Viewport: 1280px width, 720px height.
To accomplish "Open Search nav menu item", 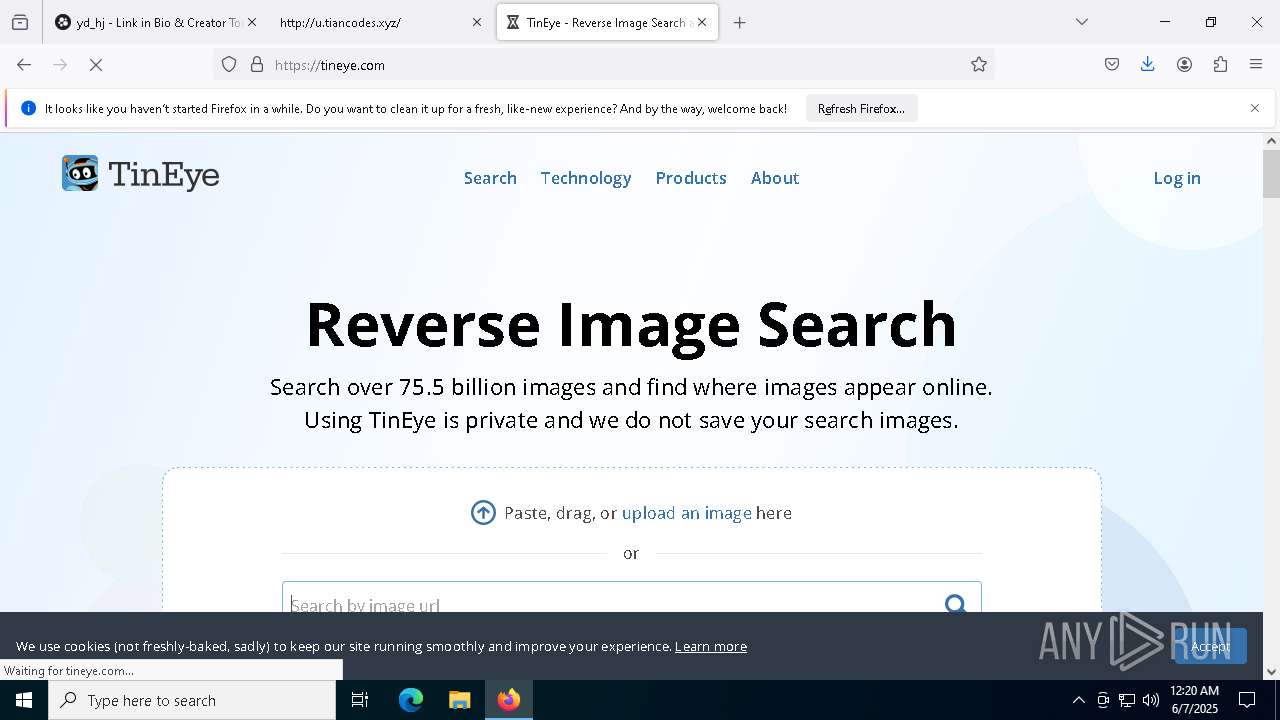I will (x=490, y=178).
